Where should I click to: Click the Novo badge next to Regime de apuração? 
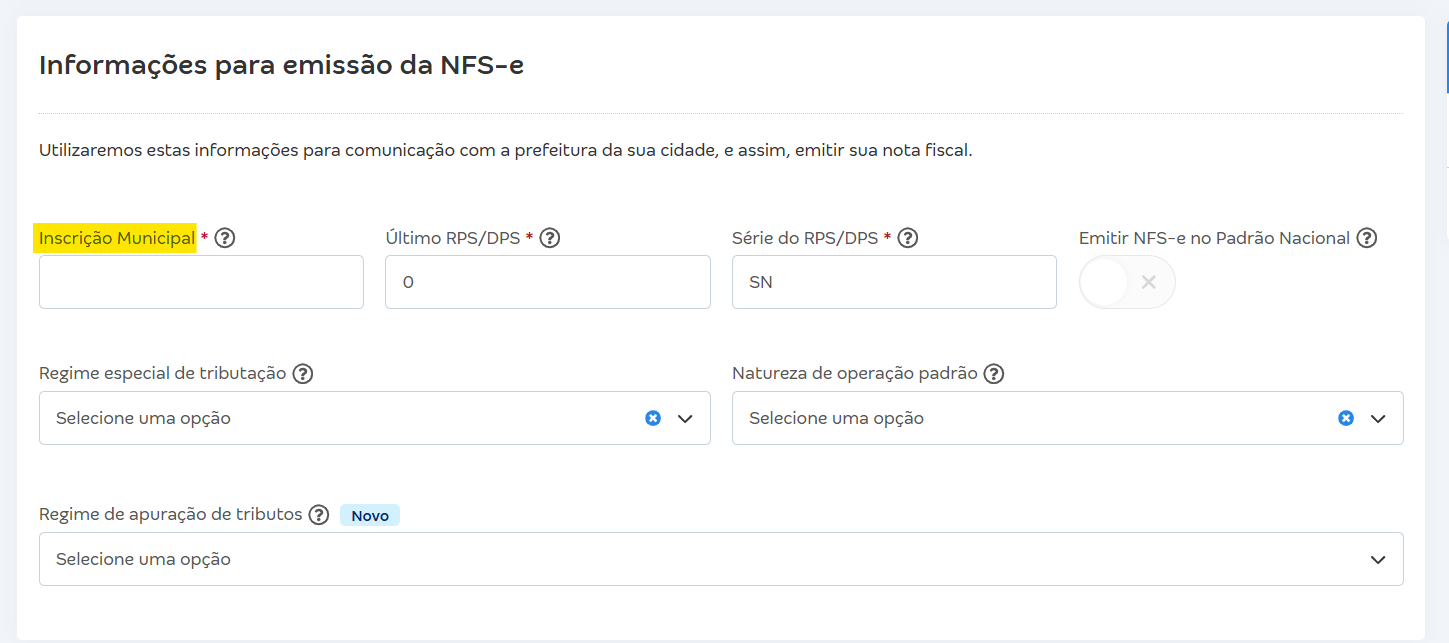369,514
